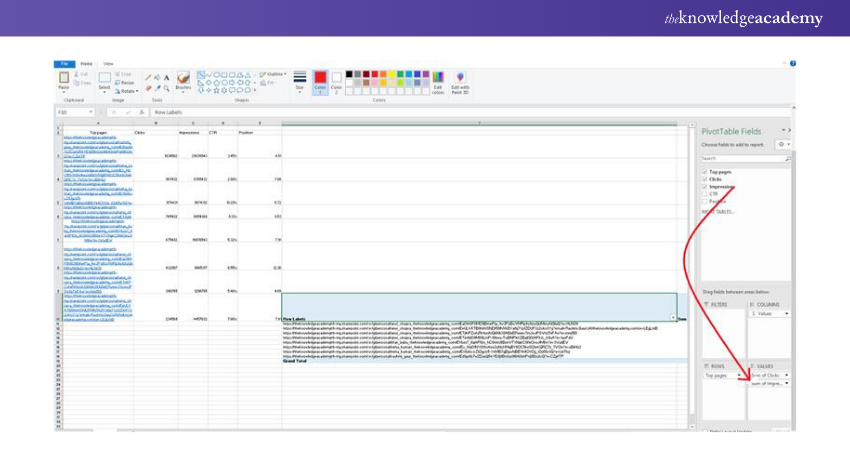Click the Paste icon in Clipboard group
The width and height of the screenshot is (850, 450).
pyautogui.click(x=63, y=79)
